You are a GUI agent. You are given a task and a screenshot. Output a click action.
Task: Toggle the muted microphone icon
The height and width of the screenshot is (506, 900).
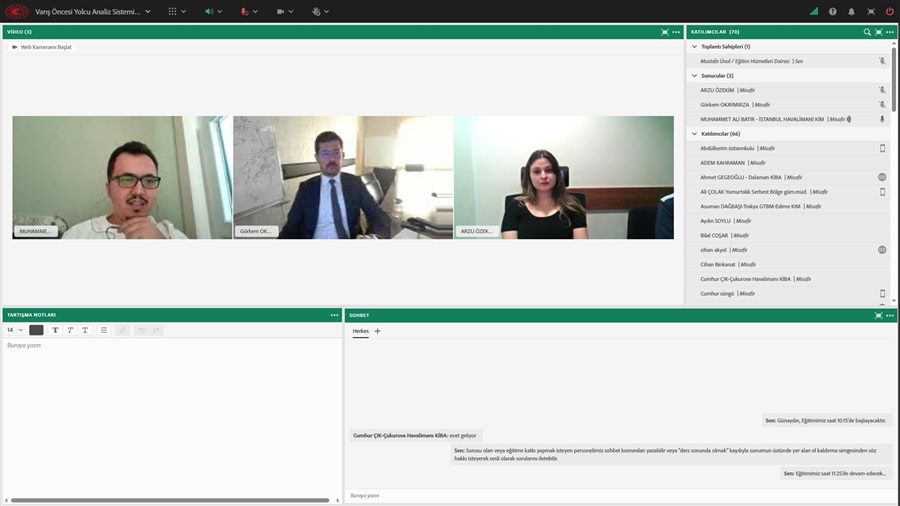245,11
